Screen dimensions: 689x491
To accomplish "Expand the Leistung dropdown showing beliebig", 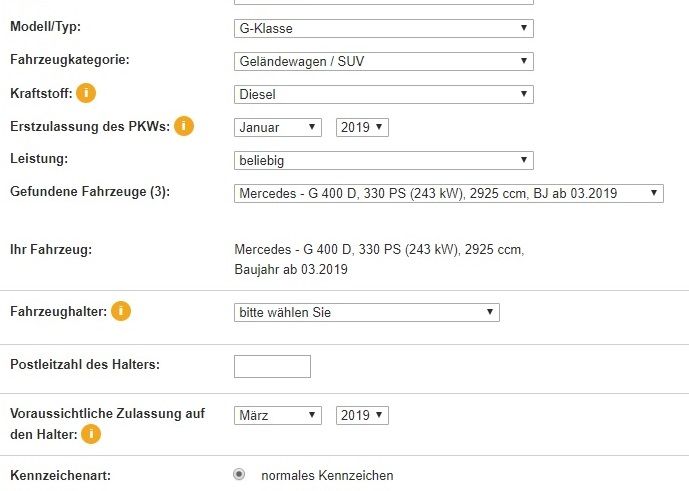I will (x=383, y=160).
